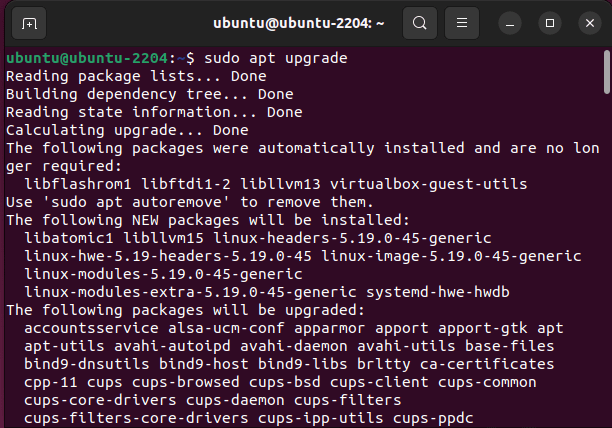The width and height of the screenshot is (612, 428).
Task: Click the 'sudo apt upgrade' command text
Action: (276, 59)
